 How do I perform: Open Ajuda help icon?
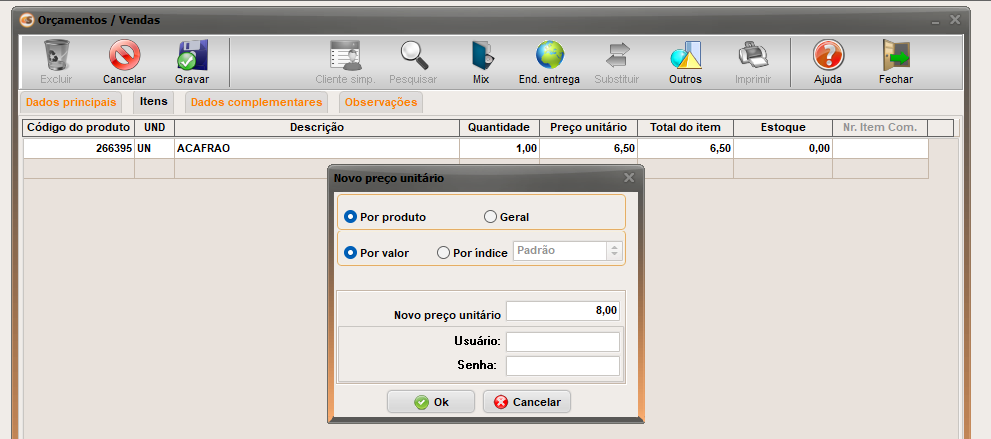tap(827, 55)
